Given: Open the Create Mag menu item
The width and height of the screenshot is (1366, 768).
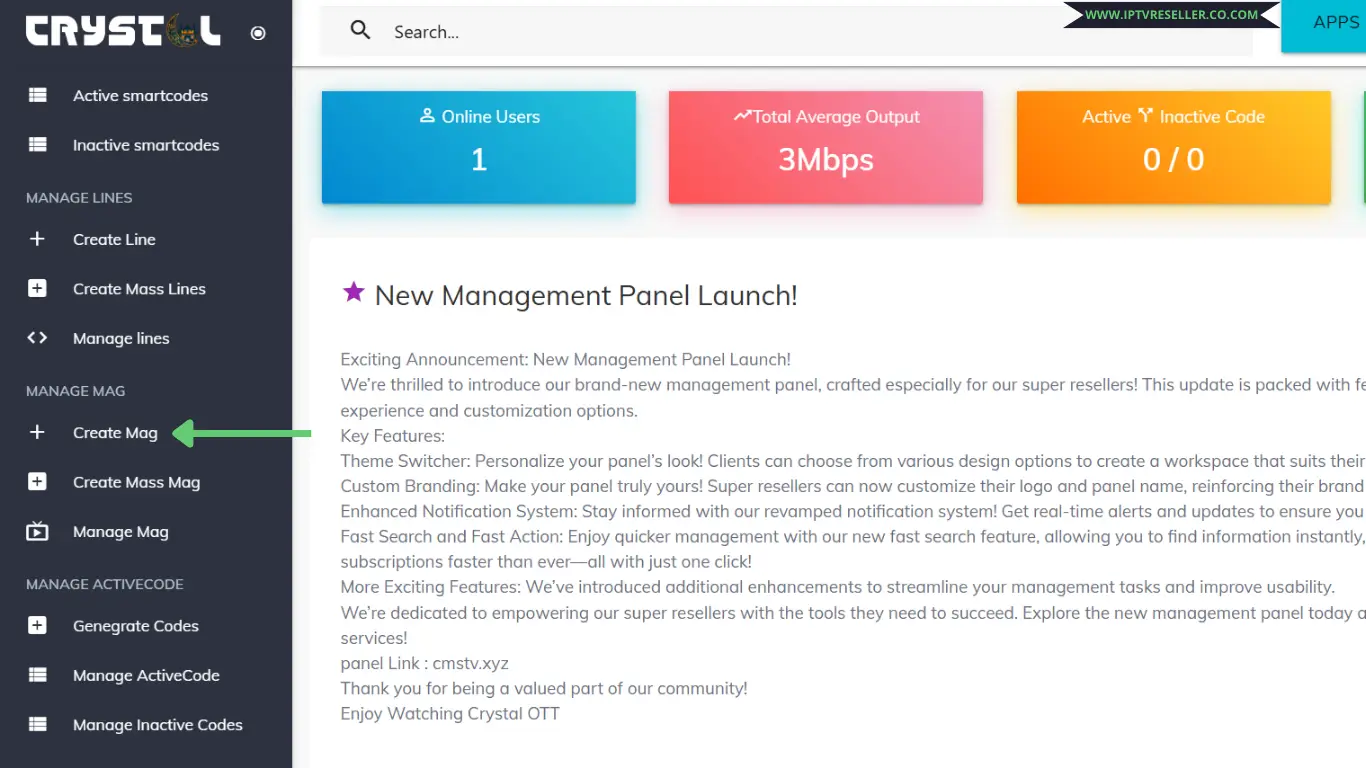Looking at the screenshot, I should pos(115,433).
